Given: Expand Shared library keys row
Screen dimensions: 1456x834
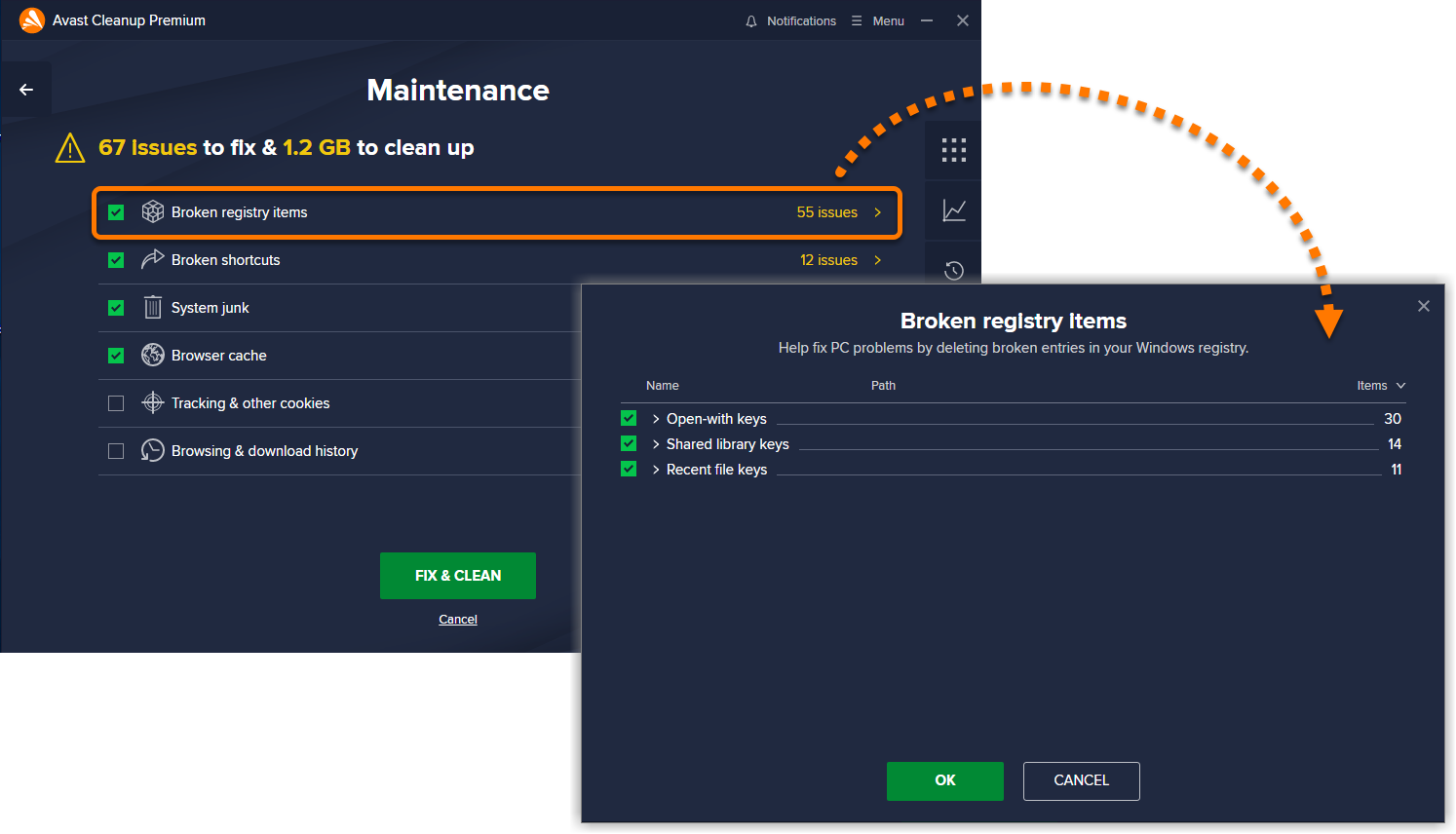Looking at the screenshot, I should (656, 444).
